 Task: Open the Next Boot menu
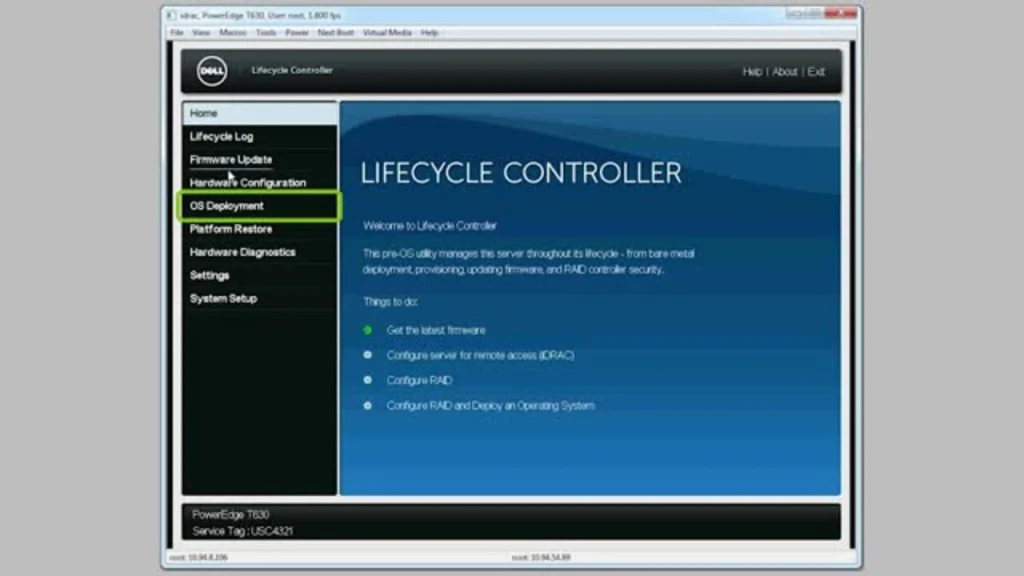336,33
